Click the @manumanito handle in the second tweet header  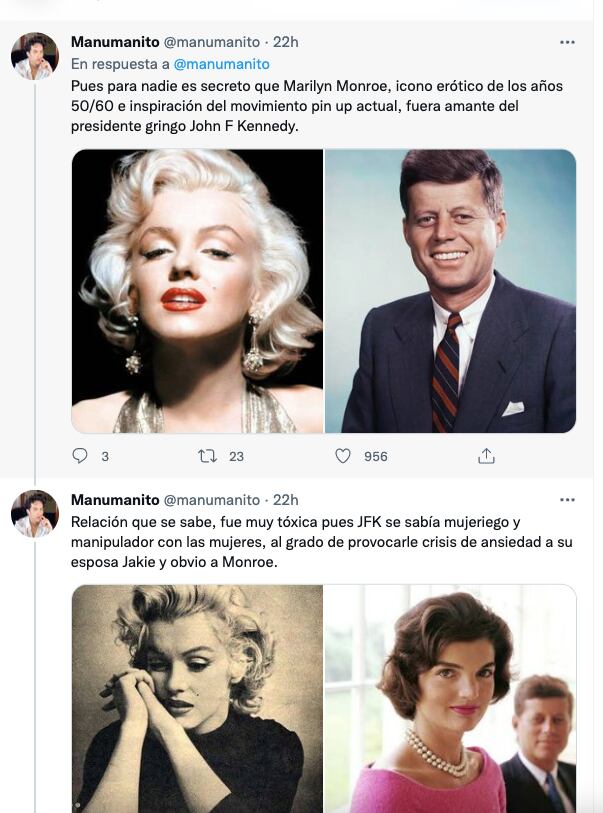(211, 500)
